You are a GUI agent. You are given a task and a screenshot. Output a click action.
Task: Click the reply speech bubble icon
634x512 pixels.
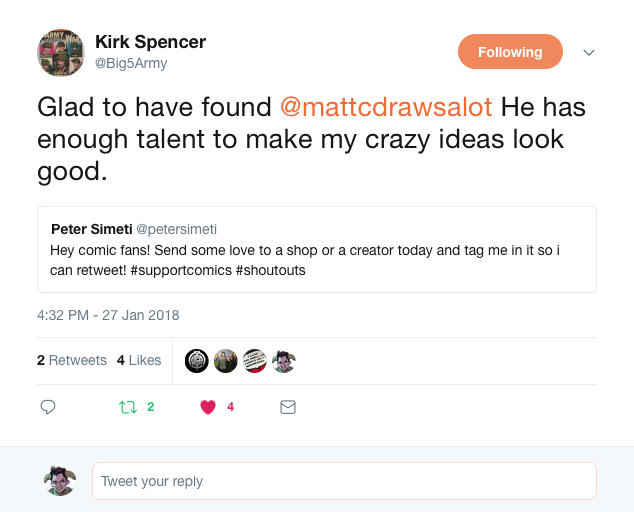47,407
